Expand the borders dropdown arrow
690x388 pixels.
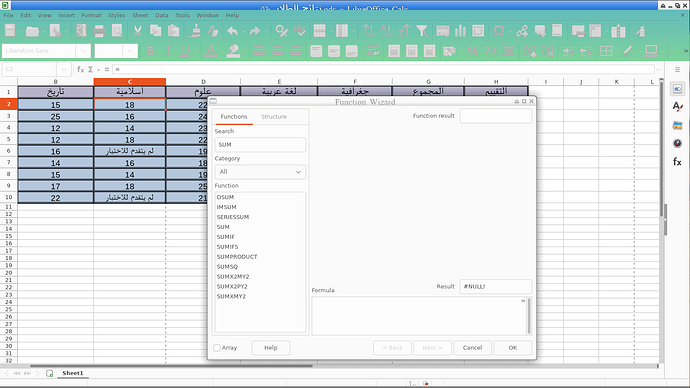617,51
